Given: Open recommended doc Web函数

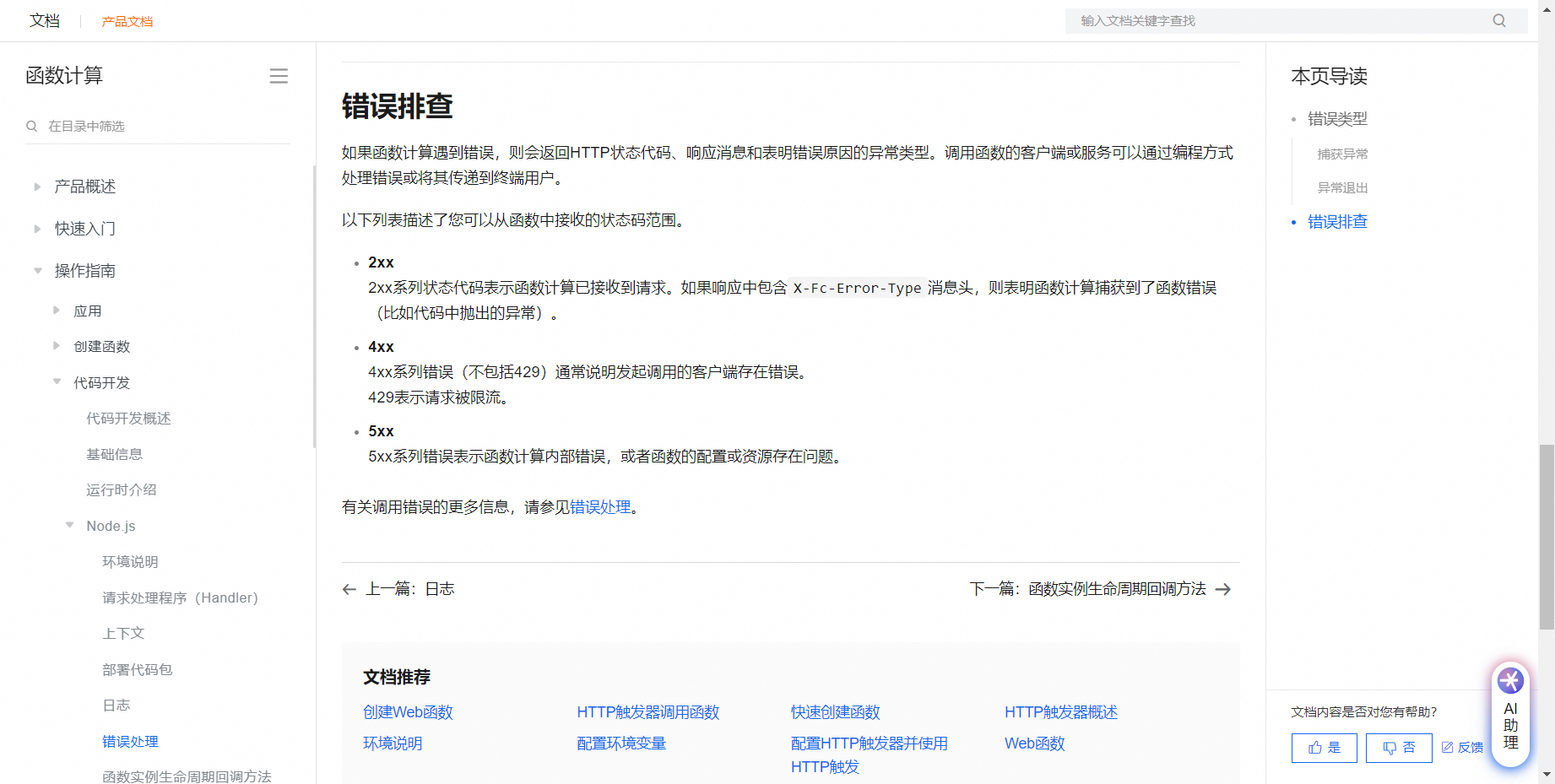Looking at the screenshot, I should point(1034,743).
